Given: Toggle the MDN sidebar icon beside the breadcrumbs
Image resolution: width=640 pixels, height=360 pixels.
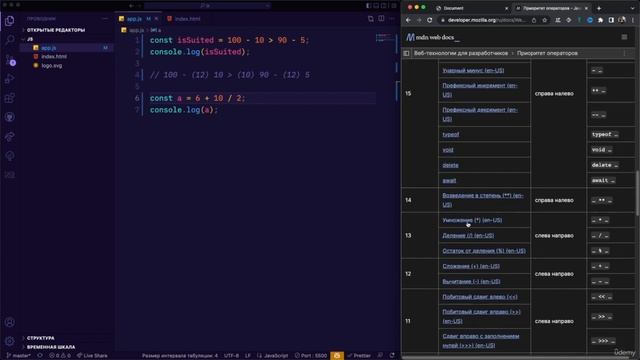Looking at the screenshot, I should point(406,53).
